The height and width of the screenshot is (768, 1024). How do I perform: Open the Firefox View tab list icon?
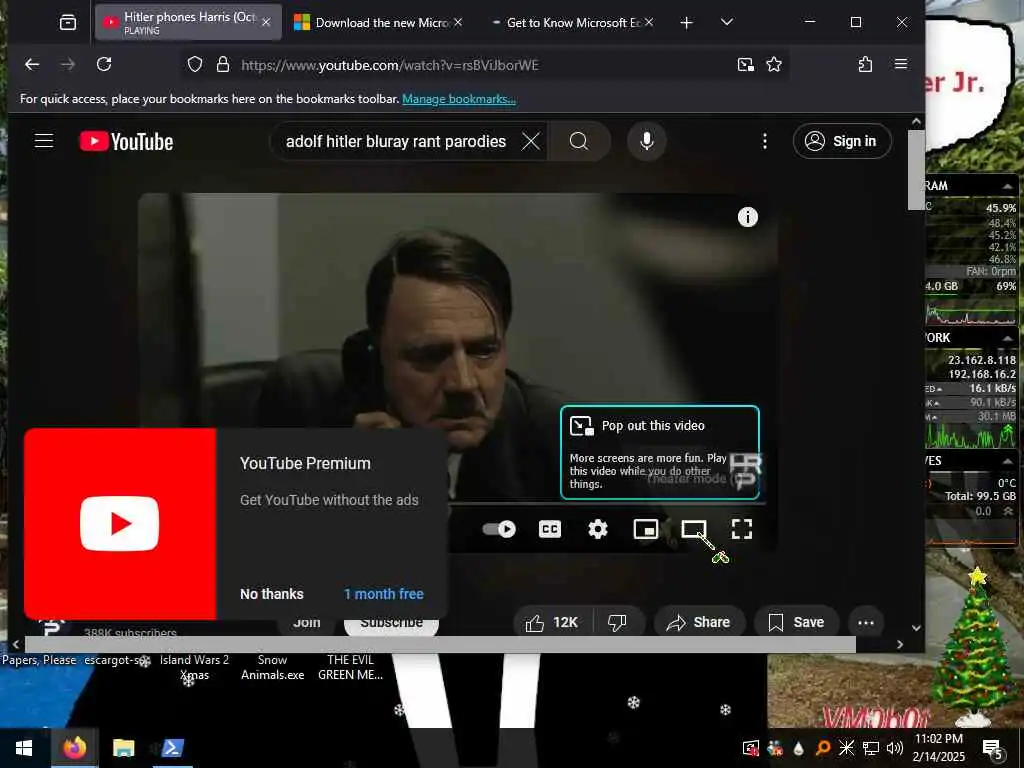point(68,23)
